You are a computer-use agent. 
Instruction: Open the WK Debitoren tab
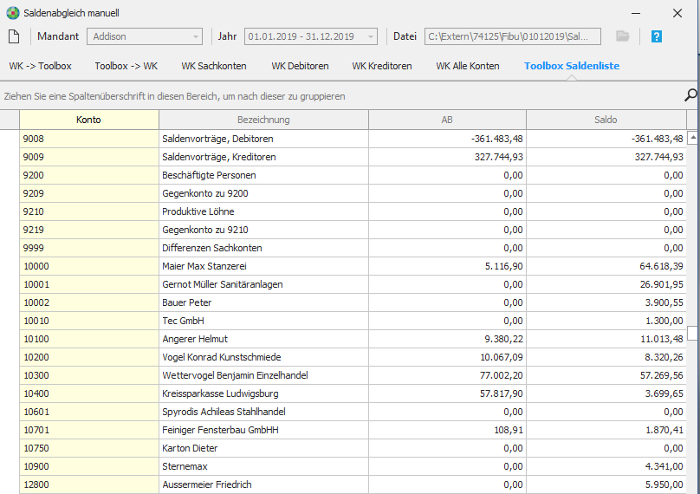click(300, 66)
